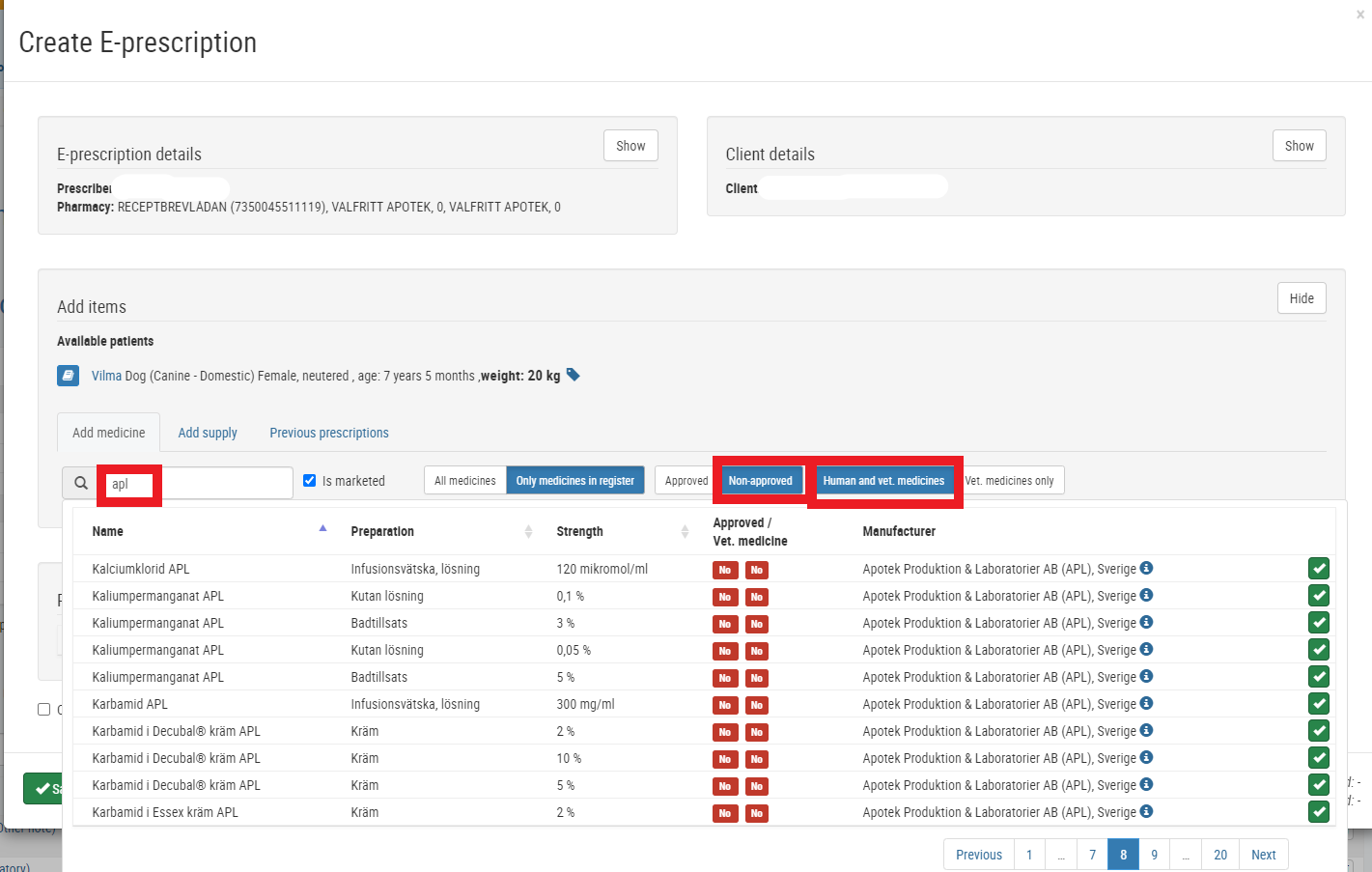Open manufacturer info for Karbamid APL row
The height and width of the screenshot is (872, 1372).
[x=1146, y=703]
